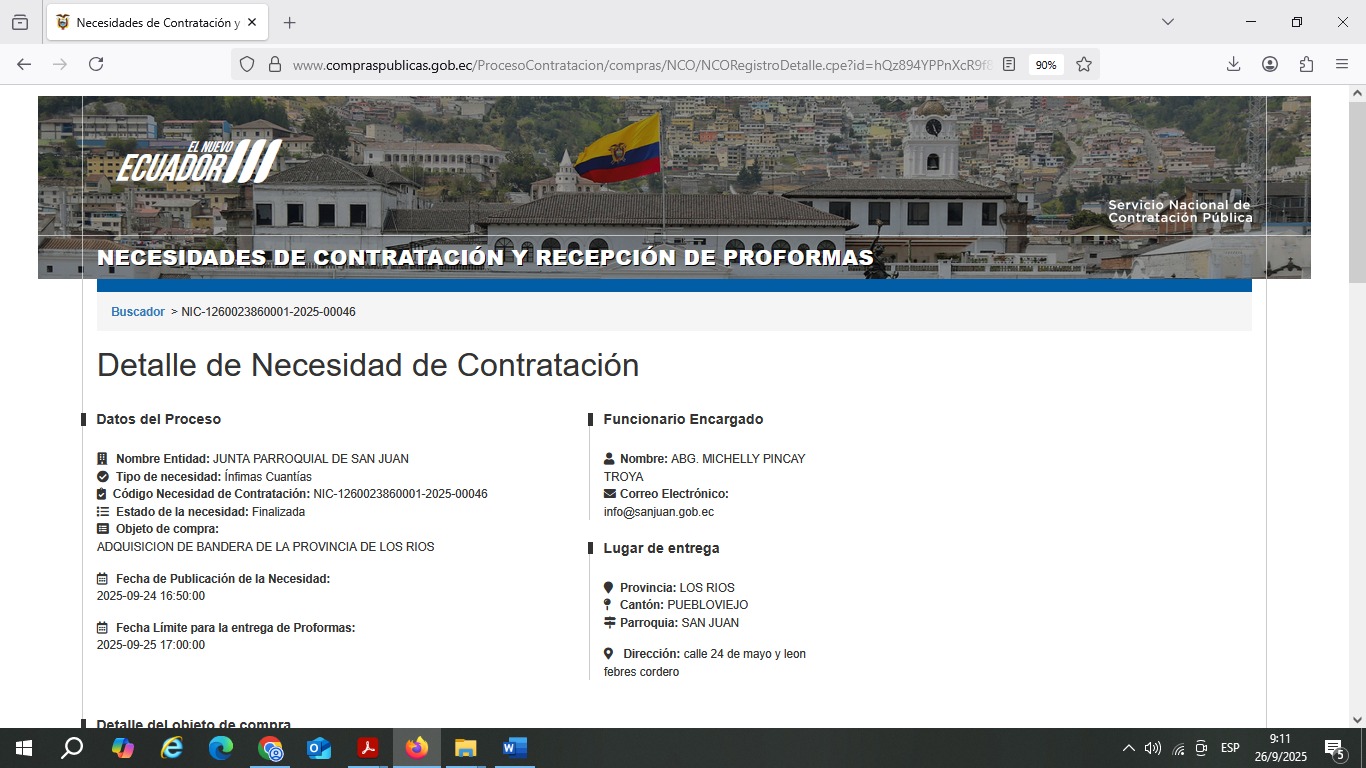1366x768 pixels.
Task: Click the browser reload page icon
Action: click(96, 64)
